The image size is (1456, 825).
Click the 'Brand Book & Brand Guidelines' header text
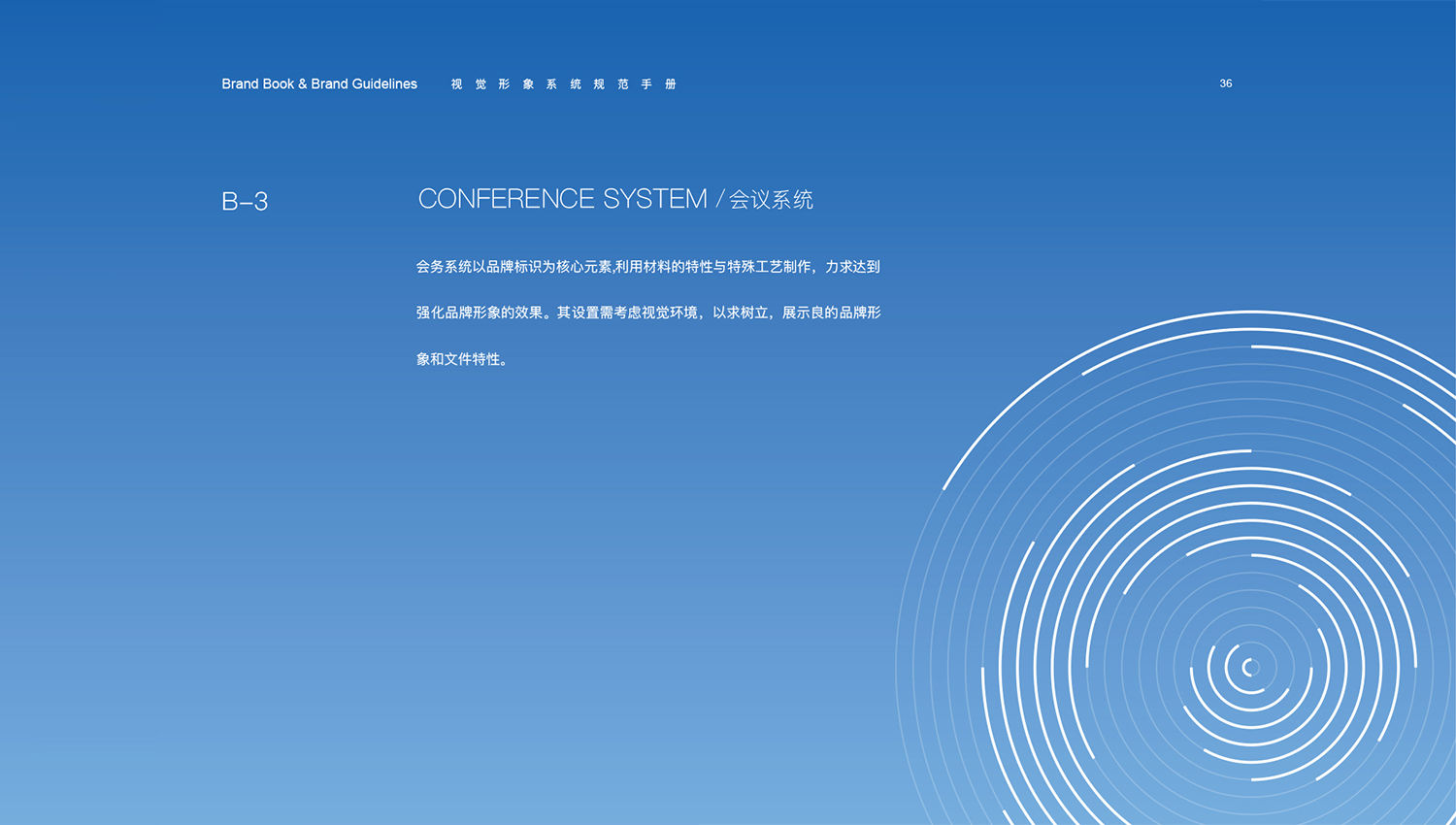tap(319, 84)
